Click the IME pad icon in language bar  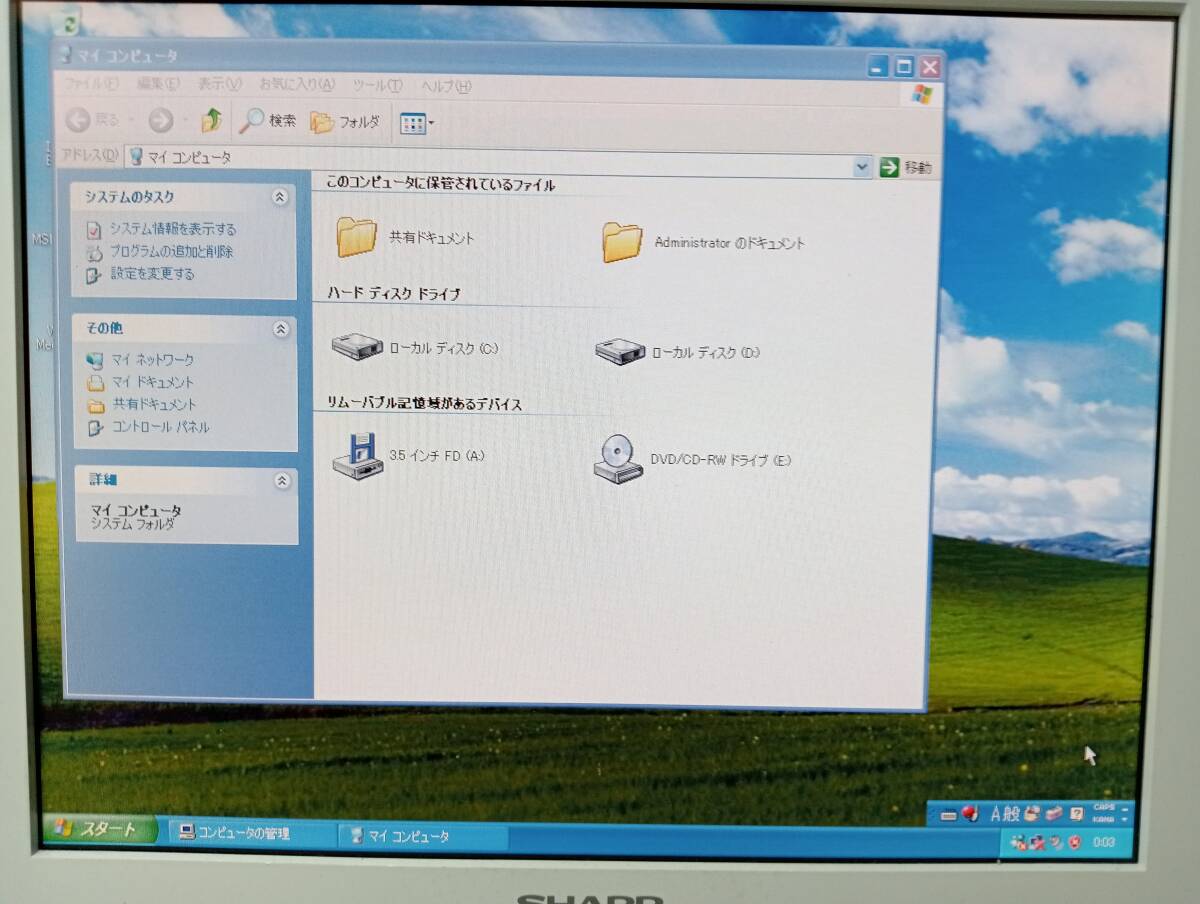point(1032,814)
